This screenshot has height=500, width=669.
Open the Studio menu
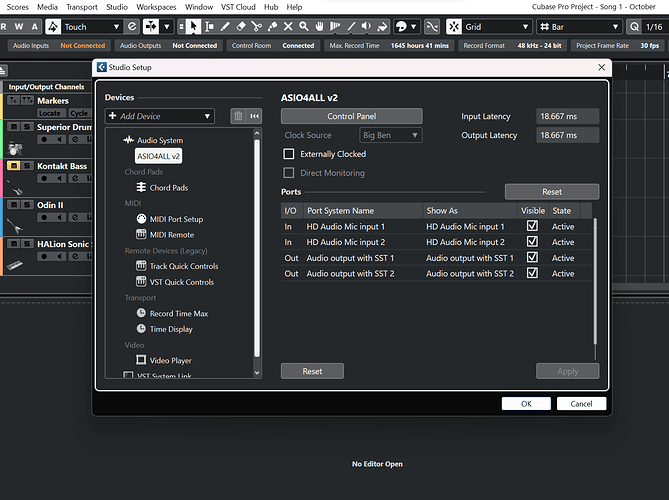[x=117, y=7]
